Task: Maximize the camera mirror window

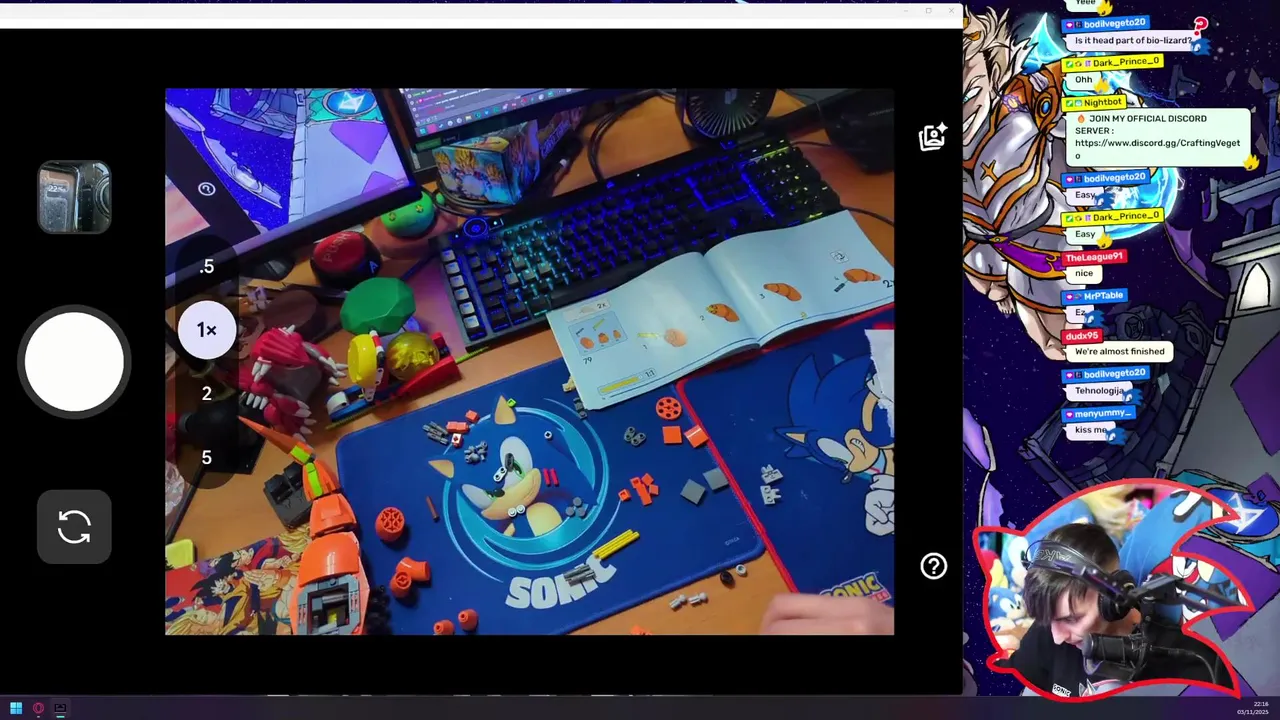Action: [x=928, y=11]
